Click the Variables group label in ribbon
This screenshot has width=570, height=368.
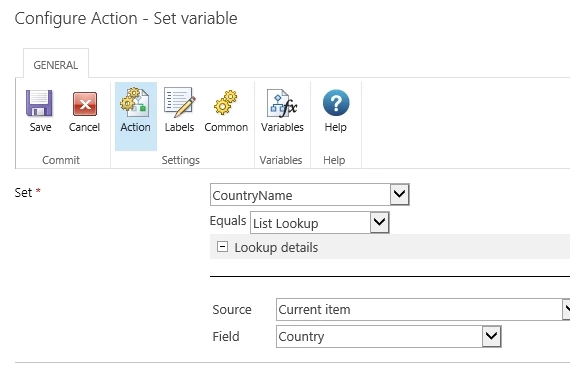tap(281, 160)
